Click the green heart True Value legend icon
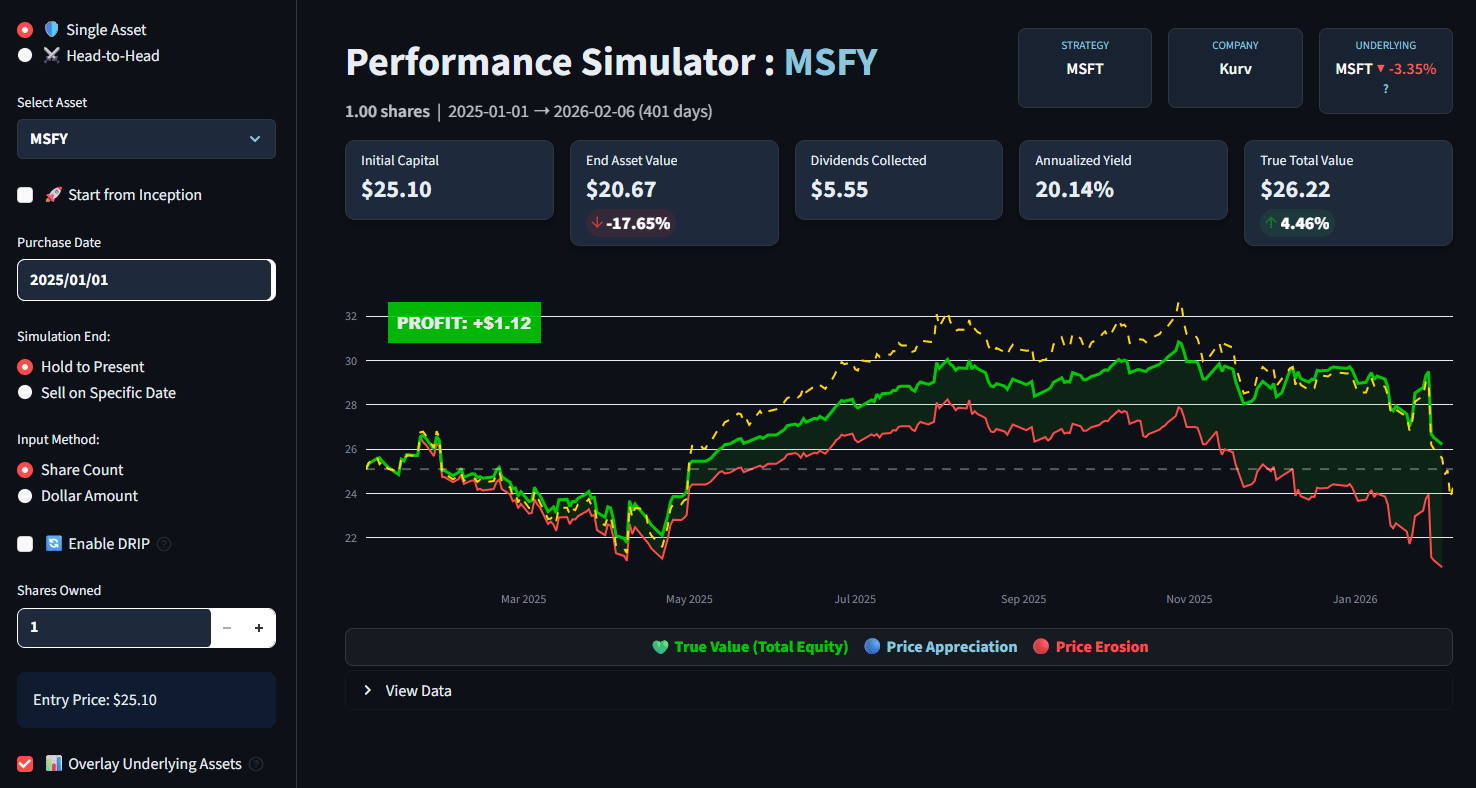Image resolution: width=1476 pixels, height=788 pixels. click(x=660, y=647)
